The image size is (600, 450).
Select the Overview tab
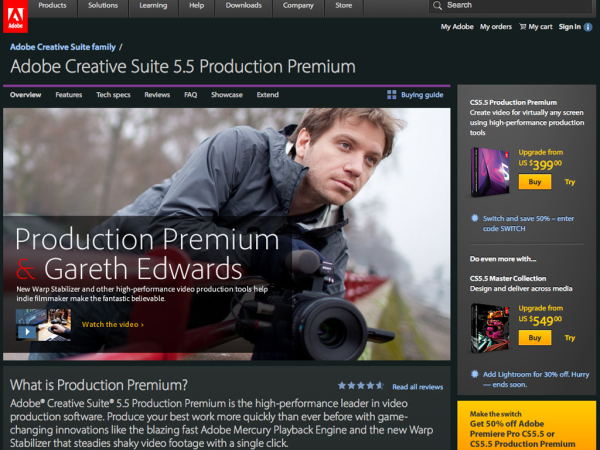point(26,95)
